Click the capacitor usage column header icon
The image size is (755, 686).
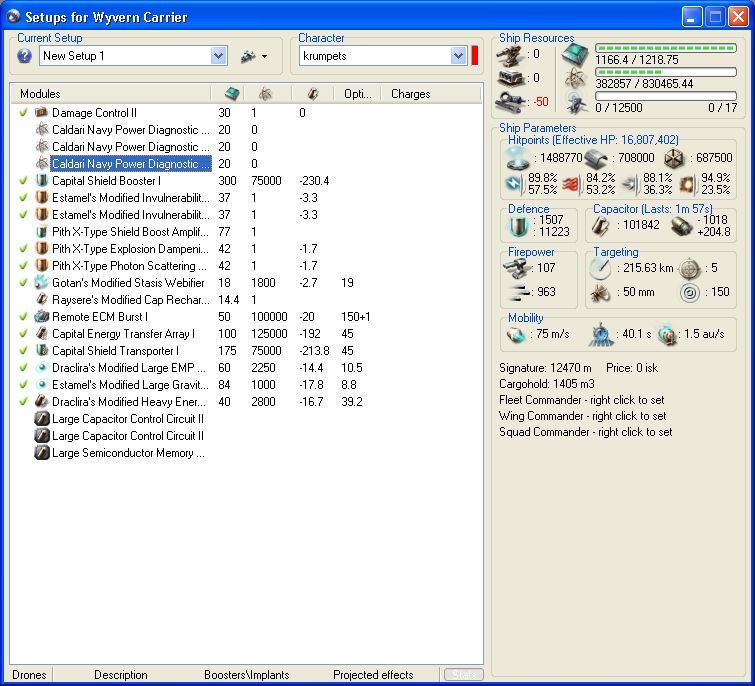pyautogui.click(x=313, y=94)
